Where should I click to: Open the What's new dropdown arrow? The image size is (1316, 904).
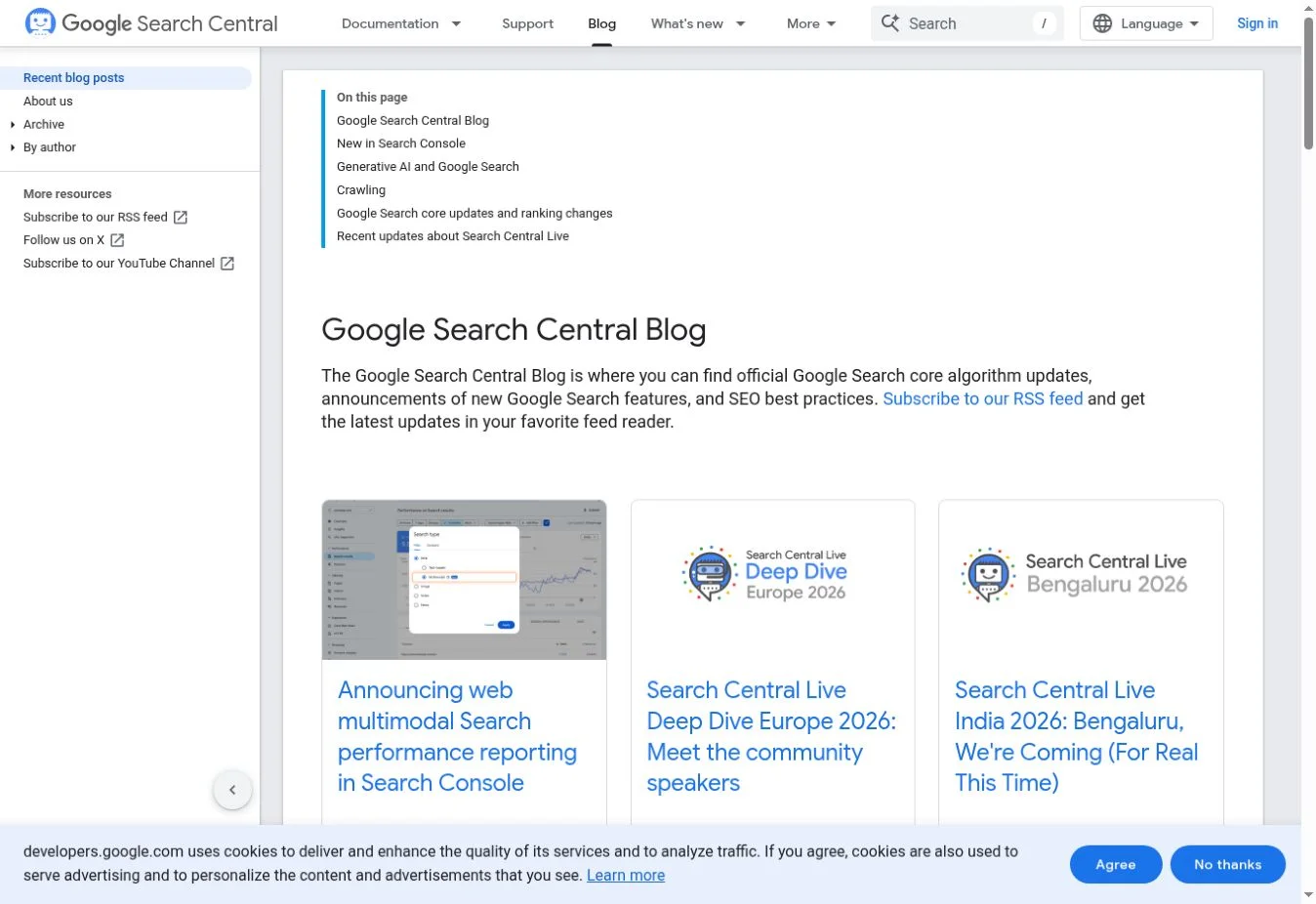tap(741, 23)
